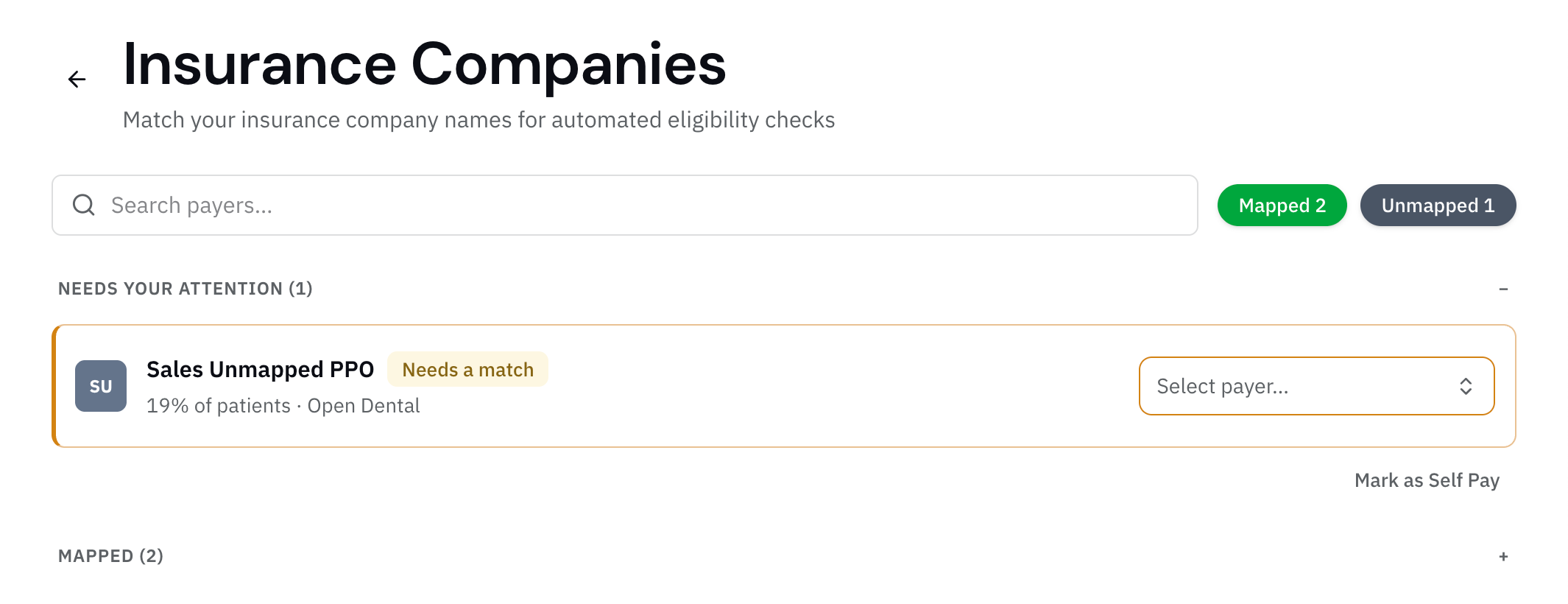Image resolution: width=1568 pixels, height=604 pixels.
Task: Click the subtitle about automated eligibility checks
Action: click(x=478, y=119)
